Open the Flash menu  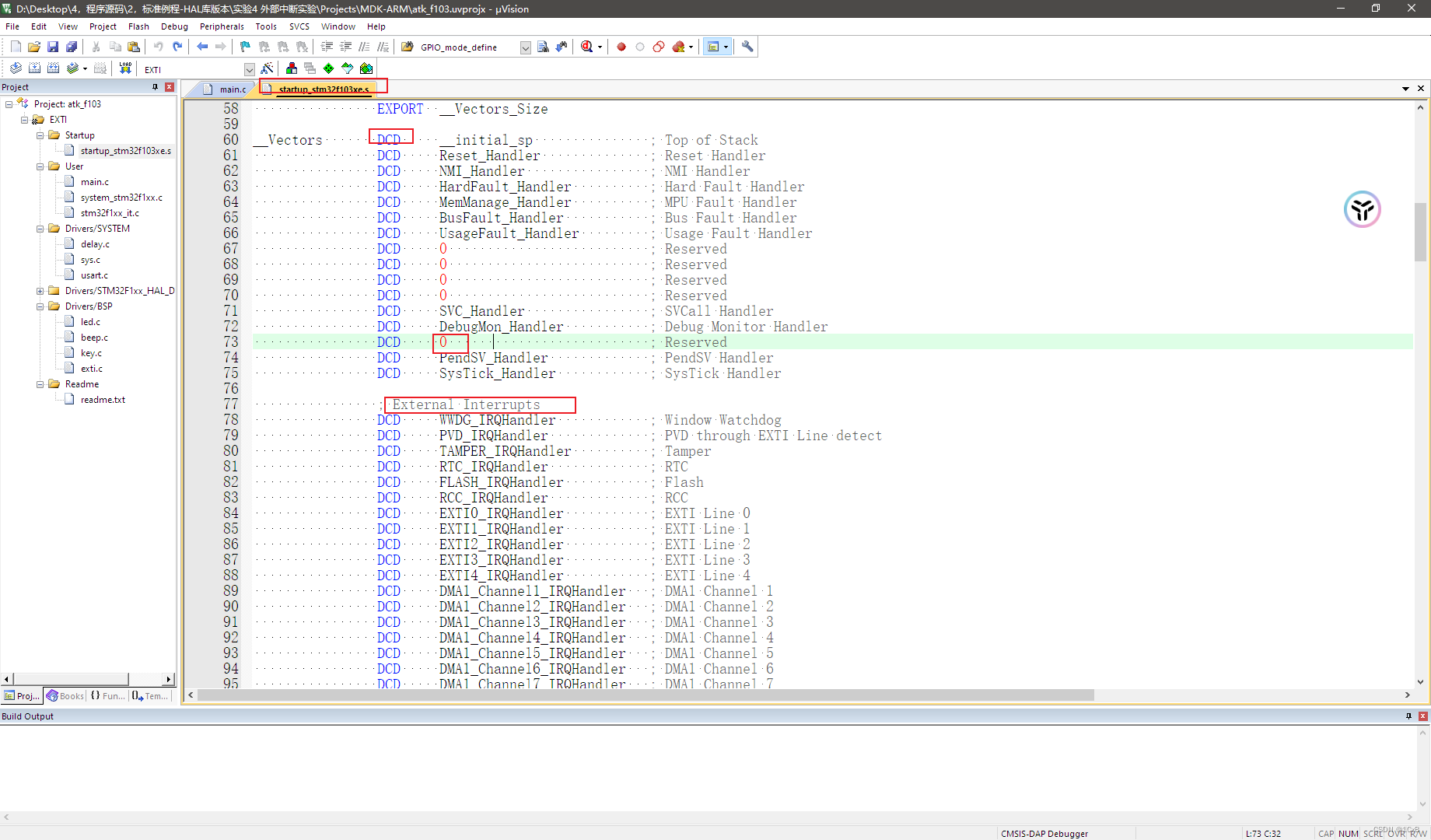pyautogui.click(x=138, y=26)
